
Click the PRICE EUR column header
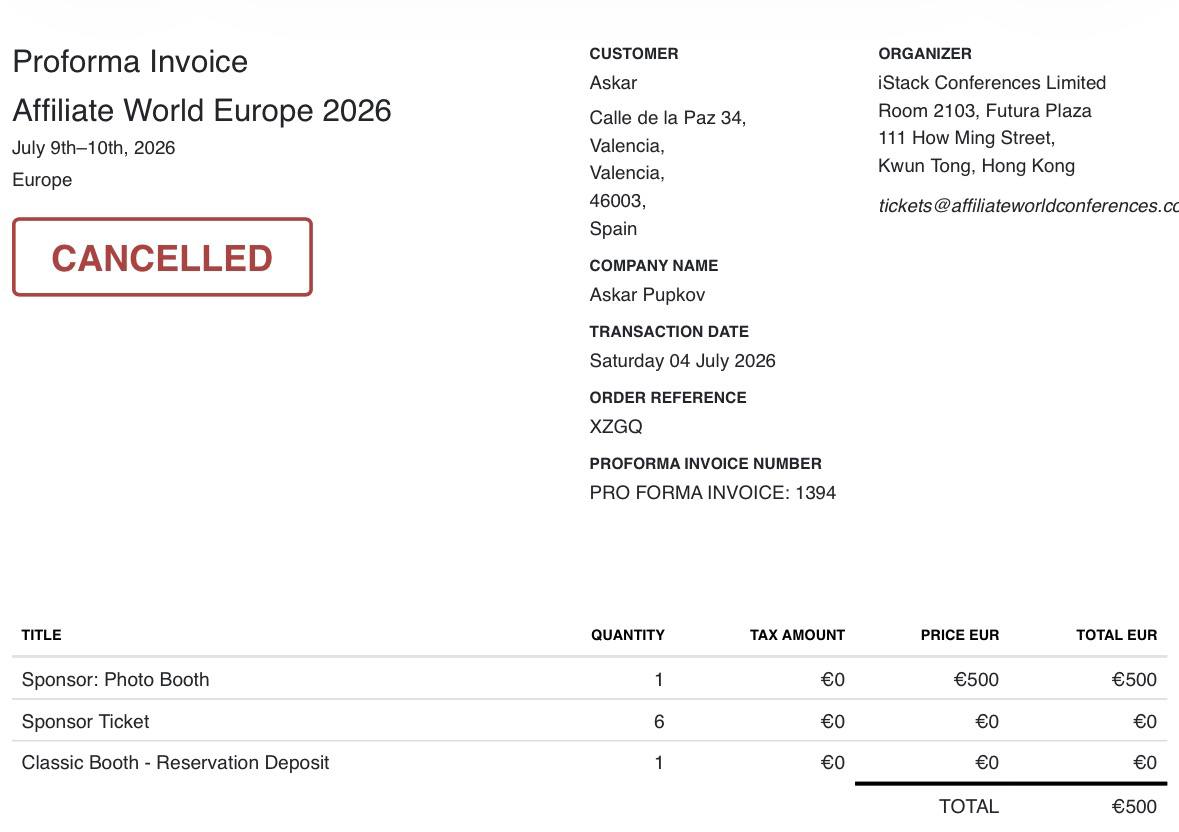[959, 635]
